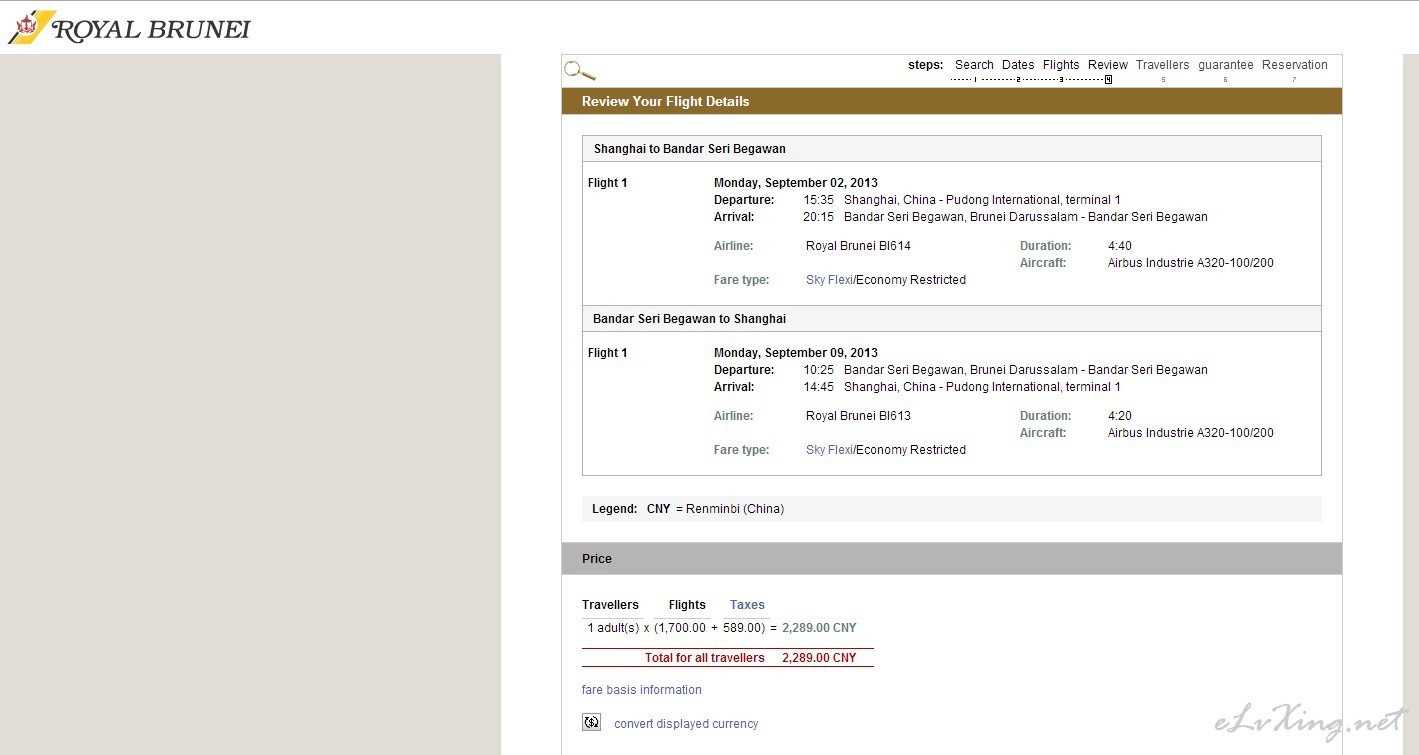Screen dimensions: 1419x755
Task: Click the magnifying glass search icon
Action: point(580,70)
